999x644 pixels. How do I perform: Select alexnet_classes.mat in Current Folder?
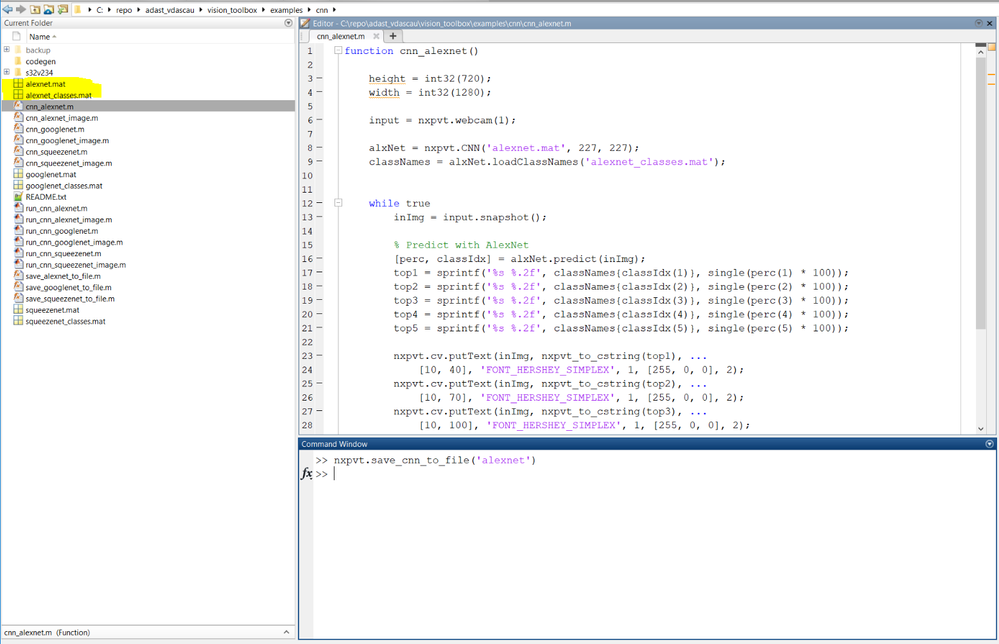click(x=59, y=95)
